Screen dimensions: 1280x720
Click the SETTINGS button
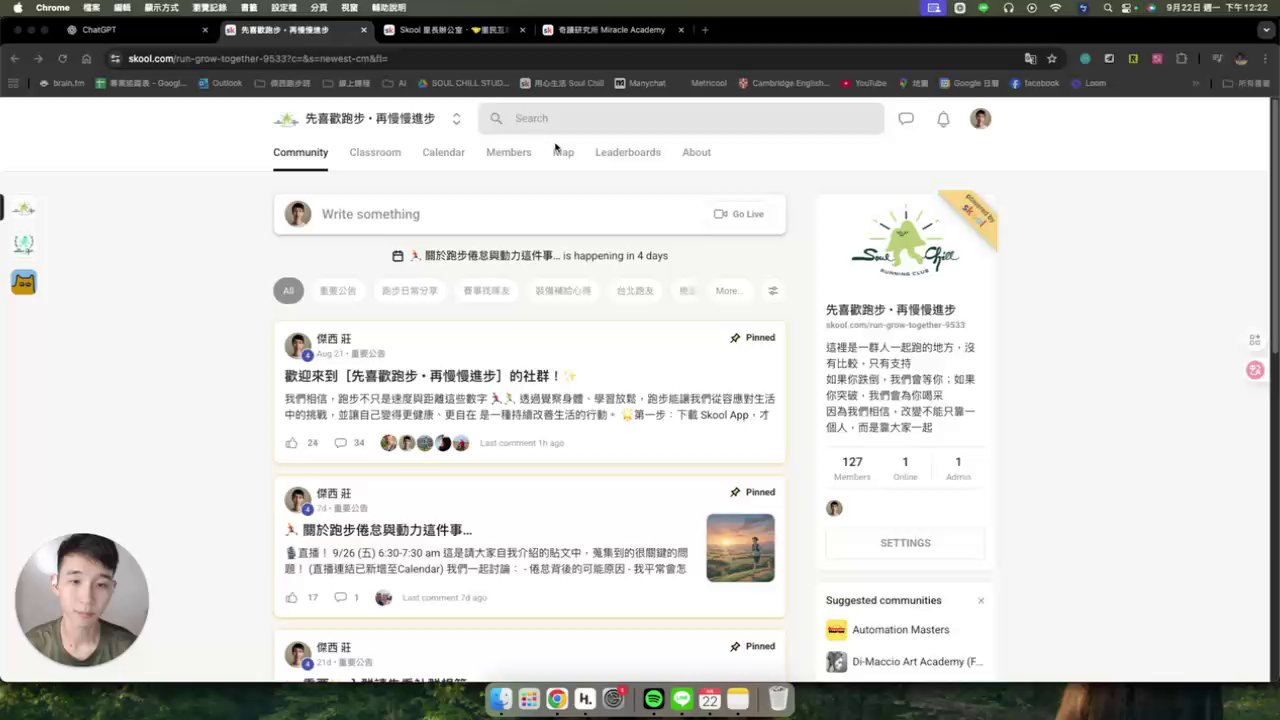click(x=905, y=543)
